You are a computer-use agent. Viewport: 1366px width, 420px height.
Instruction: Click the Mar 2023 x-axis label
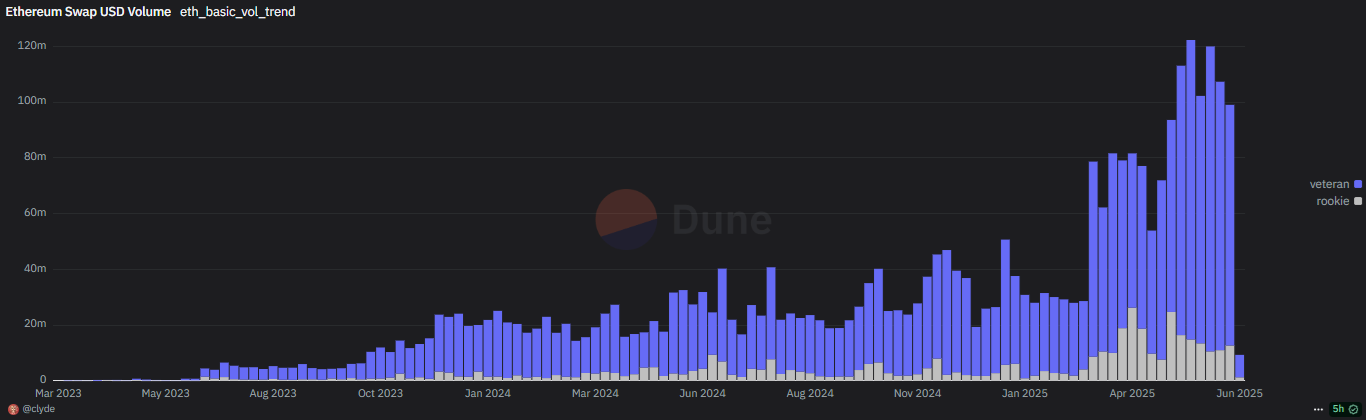[65, 393]
